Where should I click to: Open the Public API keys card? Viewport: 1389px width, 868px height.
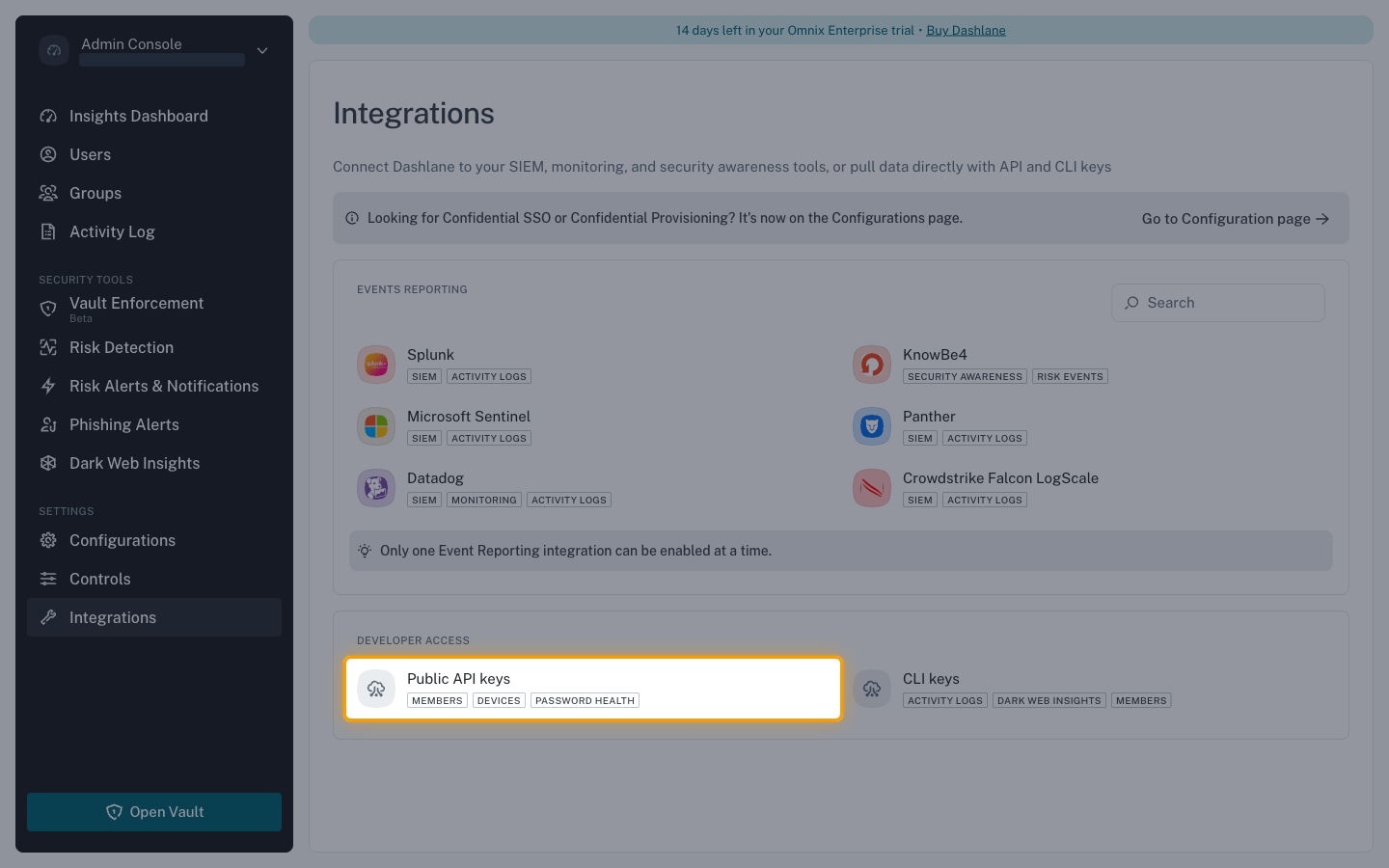pos(593,689)
